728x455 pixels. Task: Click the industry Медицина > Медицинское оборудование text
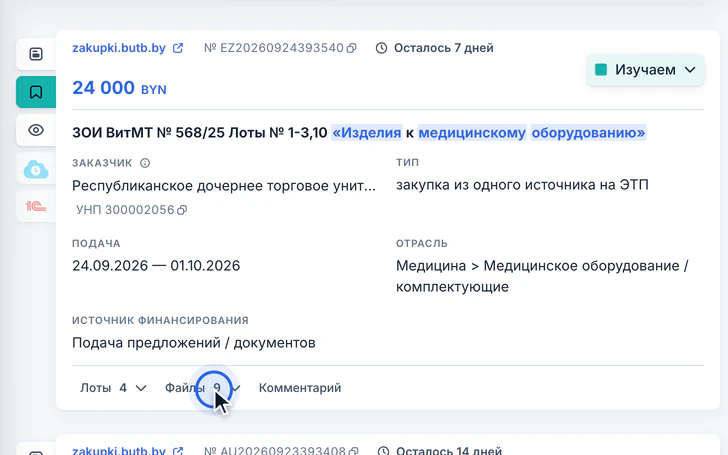click(x=542, y=276)
